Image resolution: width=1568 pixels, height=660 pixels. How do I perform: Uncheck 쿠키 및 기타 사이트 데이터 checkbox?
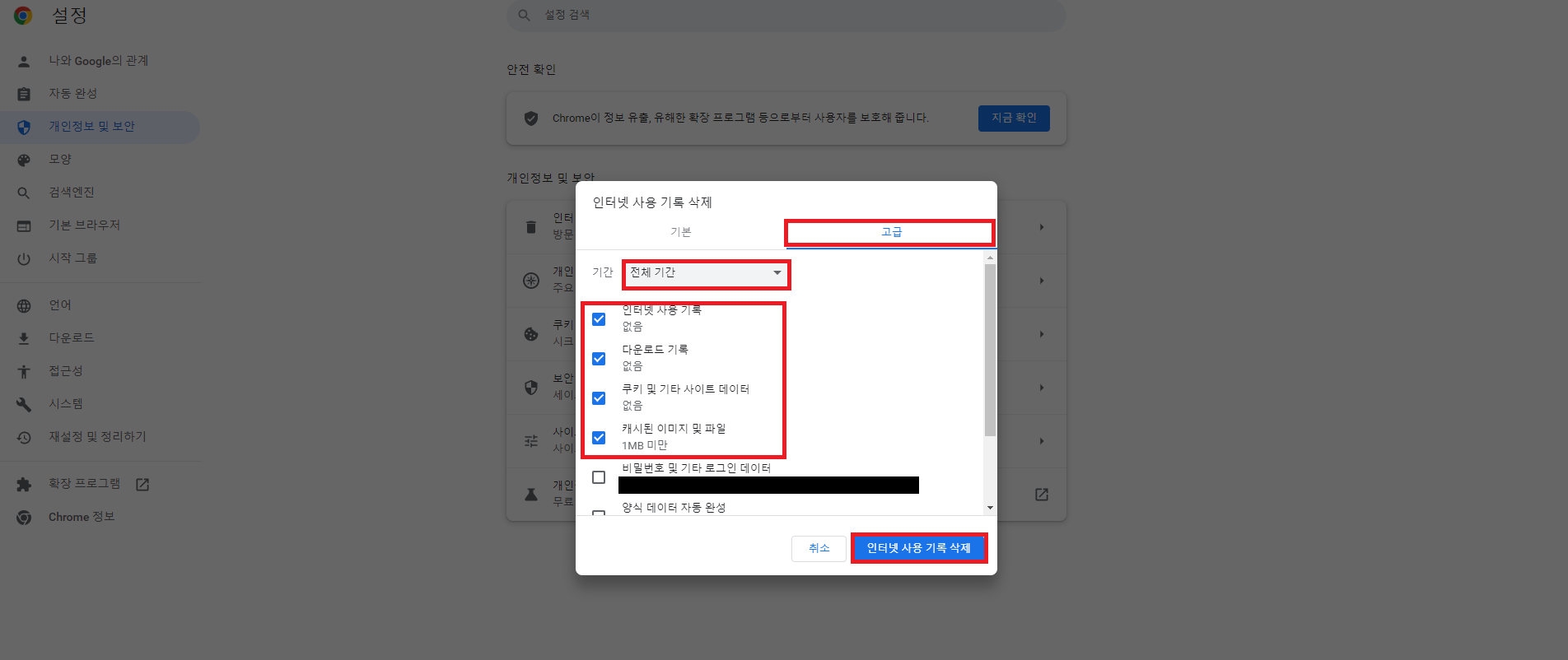pos(599,398)
